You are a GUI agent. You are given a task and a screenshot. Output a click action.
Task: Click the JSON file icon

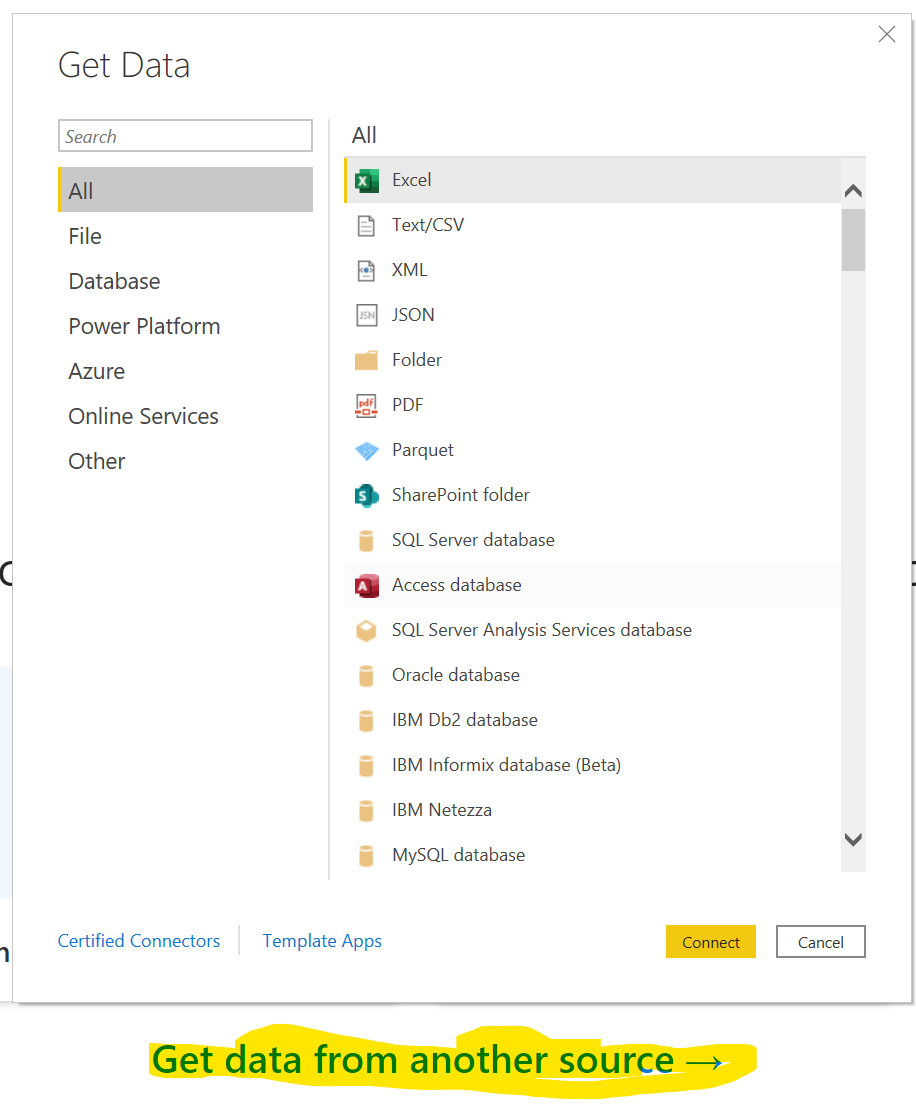(x=367, y=315)
